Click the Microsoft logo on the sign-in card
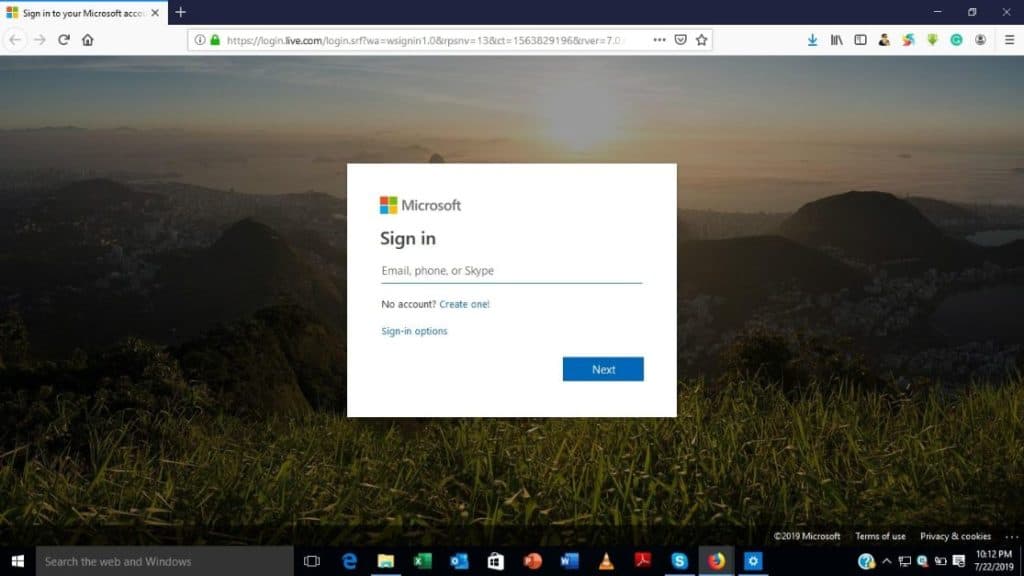 pyautogui.click(x=421, y=205)
